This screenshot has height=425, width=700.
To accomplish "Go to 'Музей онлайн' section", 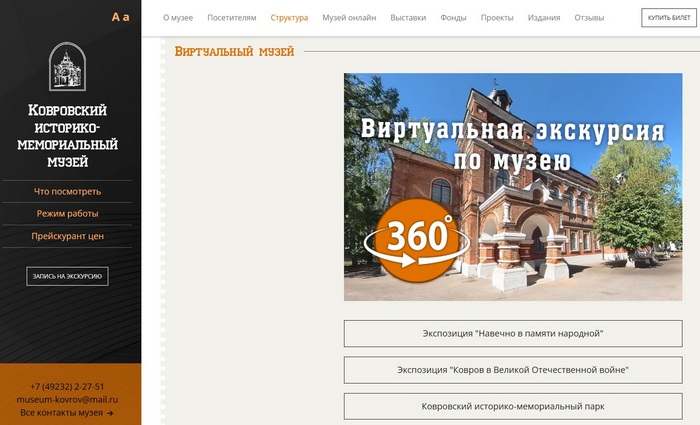I will 348,18.
